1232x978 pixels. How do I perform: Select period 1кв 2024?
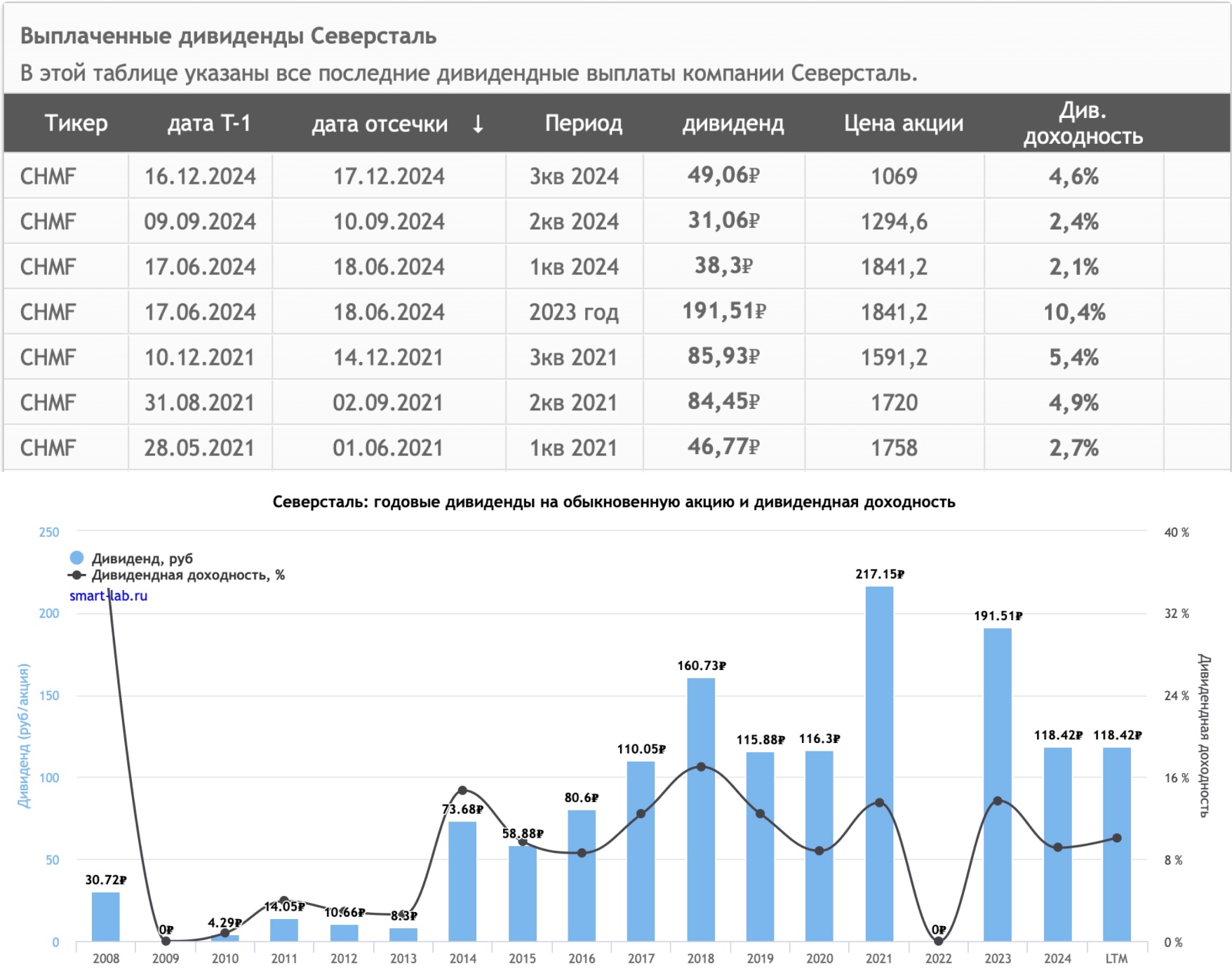pos(574,267)
